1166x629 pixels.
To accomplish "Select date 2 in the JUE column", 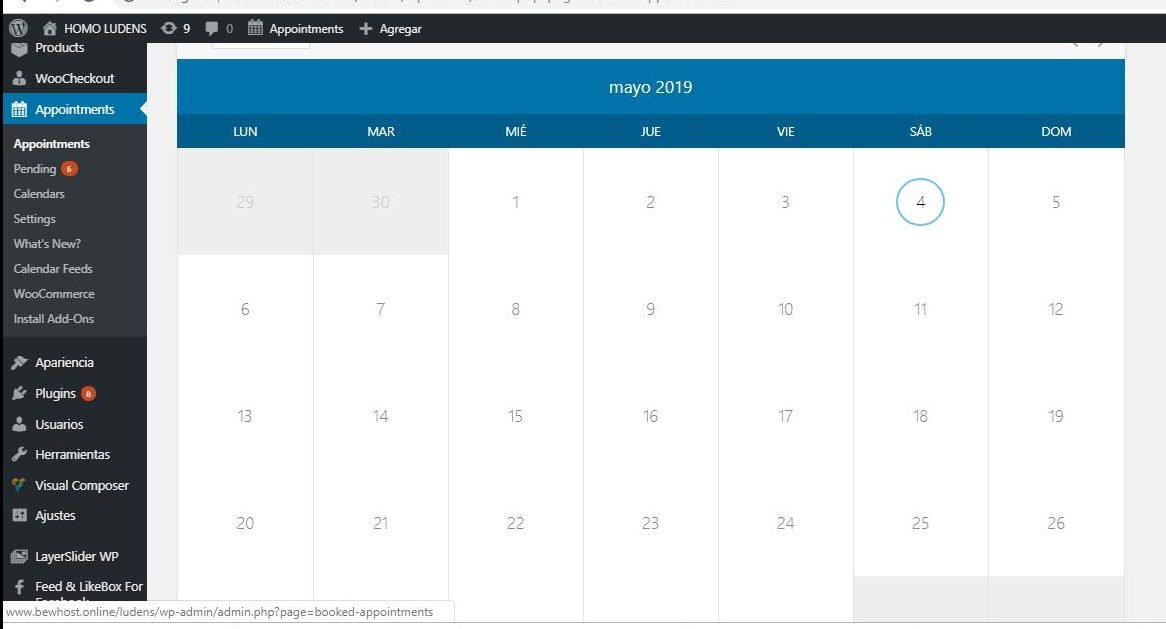I will (x=651, y=201).
